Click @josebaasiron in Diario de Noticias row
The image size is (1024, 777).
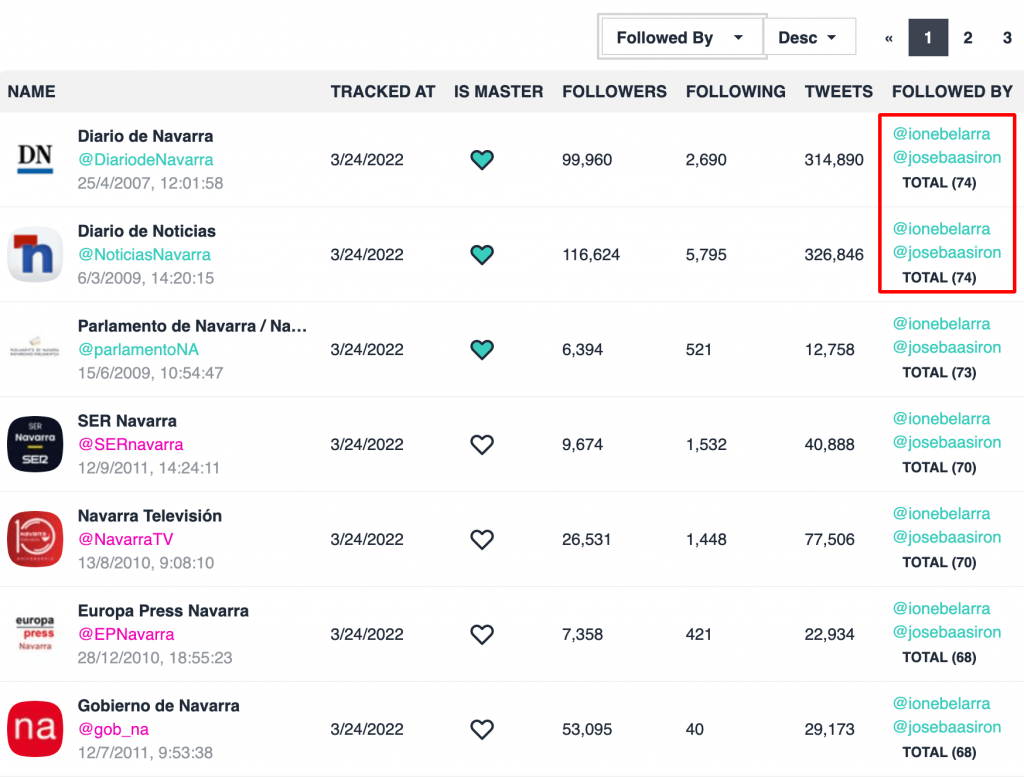tap(947, 252)
